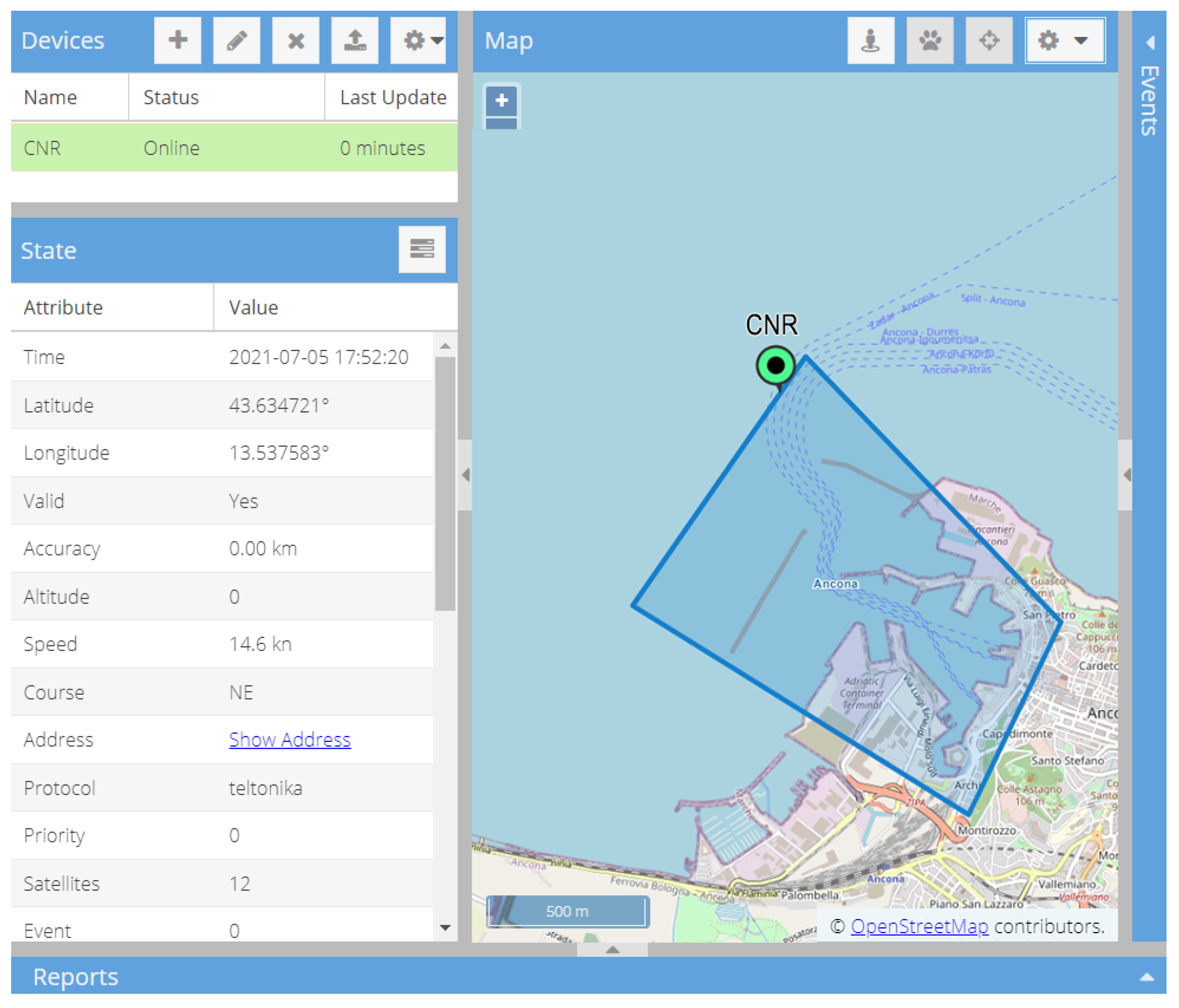Open the OpenStreetMap attribution link
1179x1008 pixels.
tap(919, 926)
